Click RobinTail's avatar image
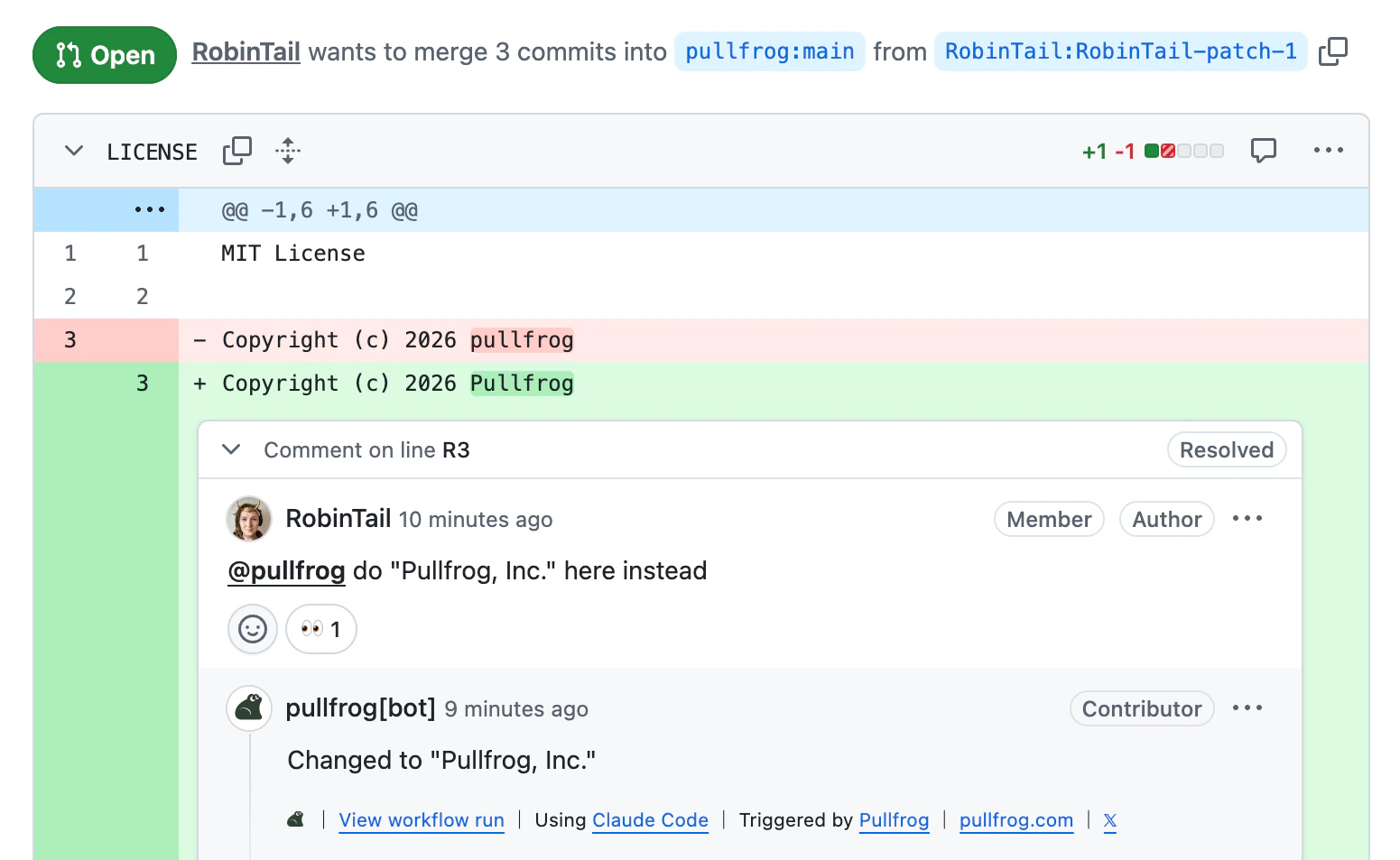1400x860 pixels. 249,519
